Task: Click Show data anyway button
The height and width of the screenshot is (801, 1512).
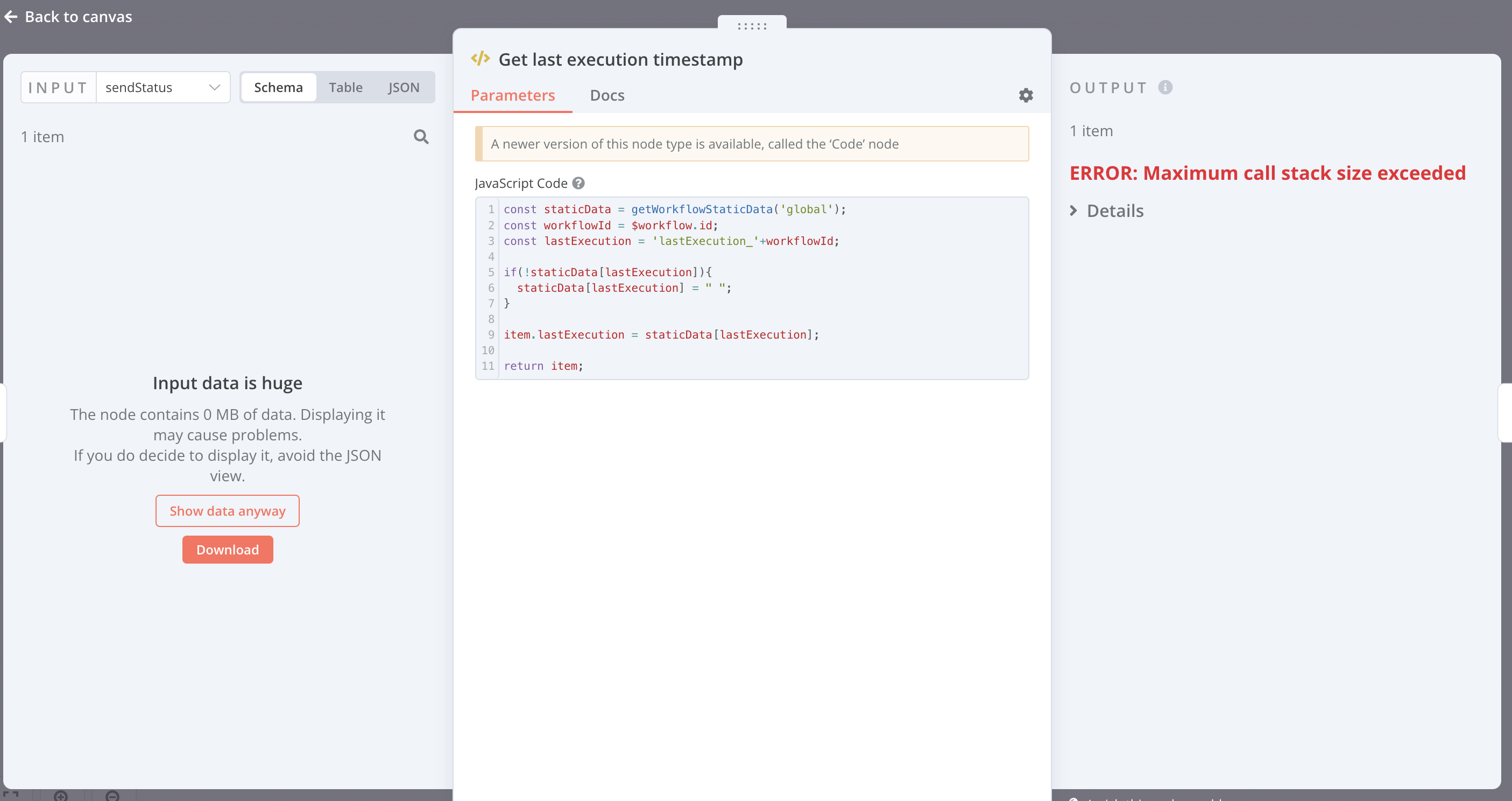Action: [227, 511]
